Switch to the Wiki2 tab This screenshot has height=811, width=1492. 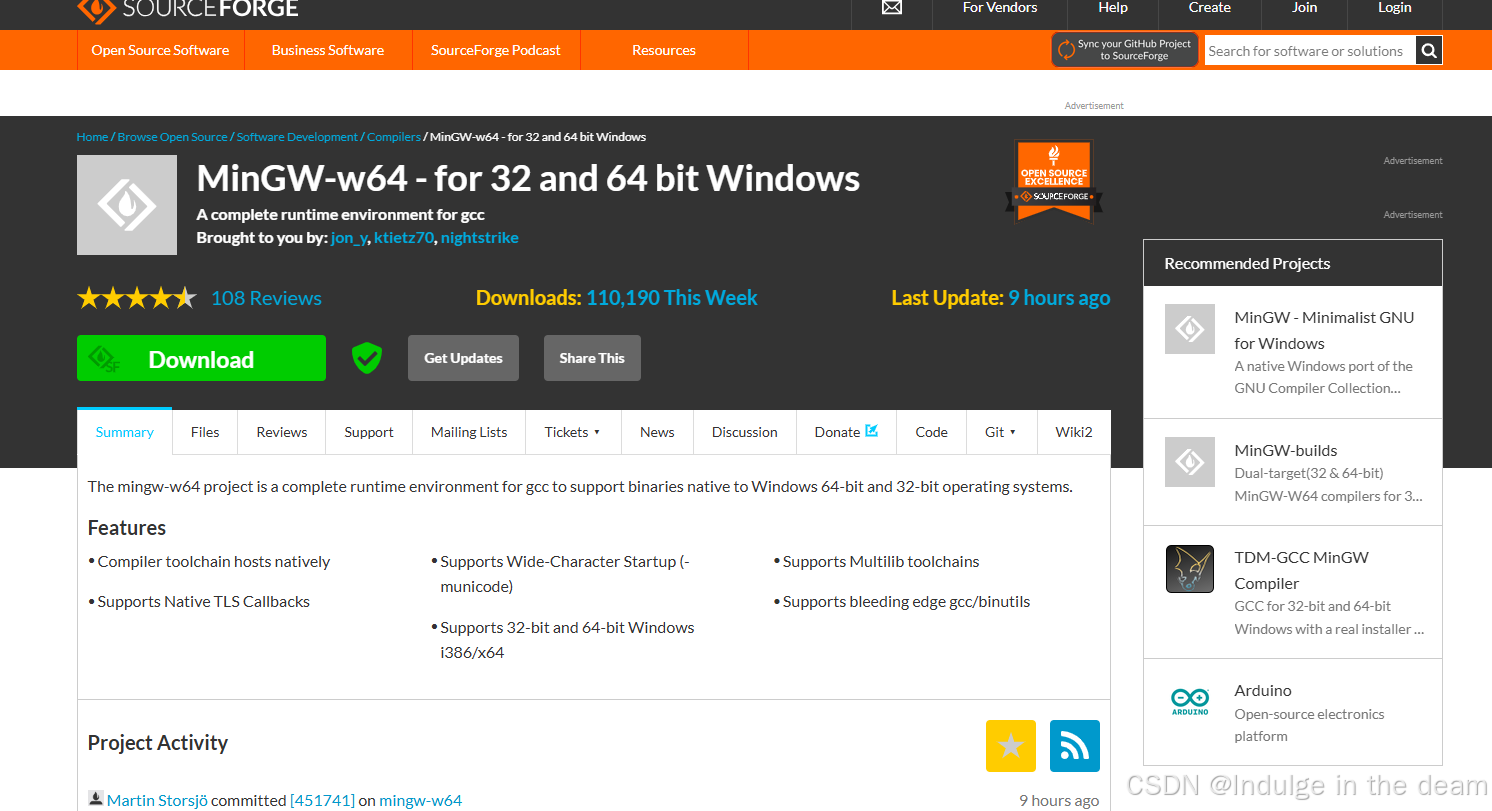click(1074, 432)
